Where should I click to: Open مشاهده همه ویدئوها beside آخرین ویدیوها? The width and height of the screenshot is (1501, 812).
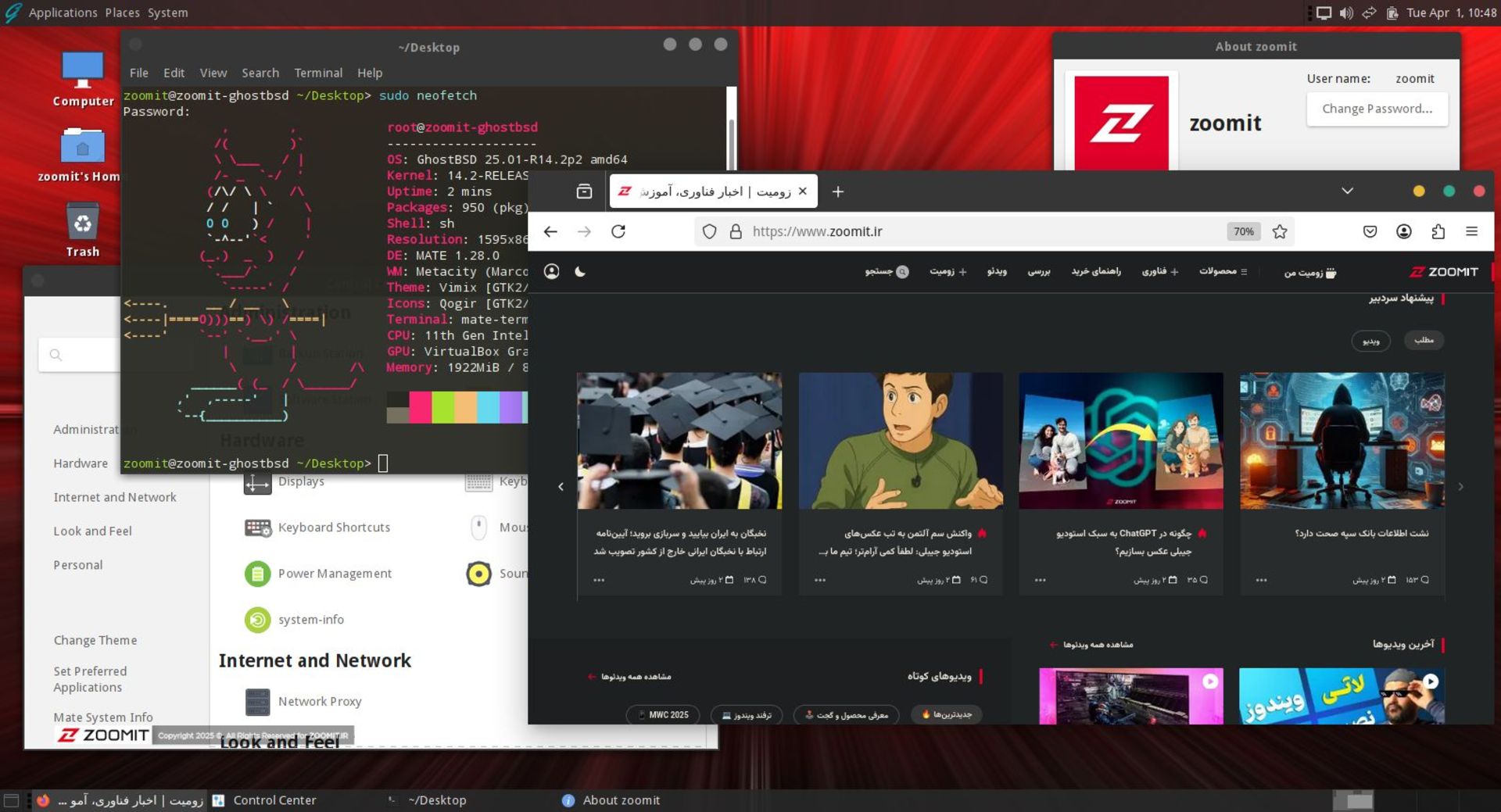tap(1091, 645)
